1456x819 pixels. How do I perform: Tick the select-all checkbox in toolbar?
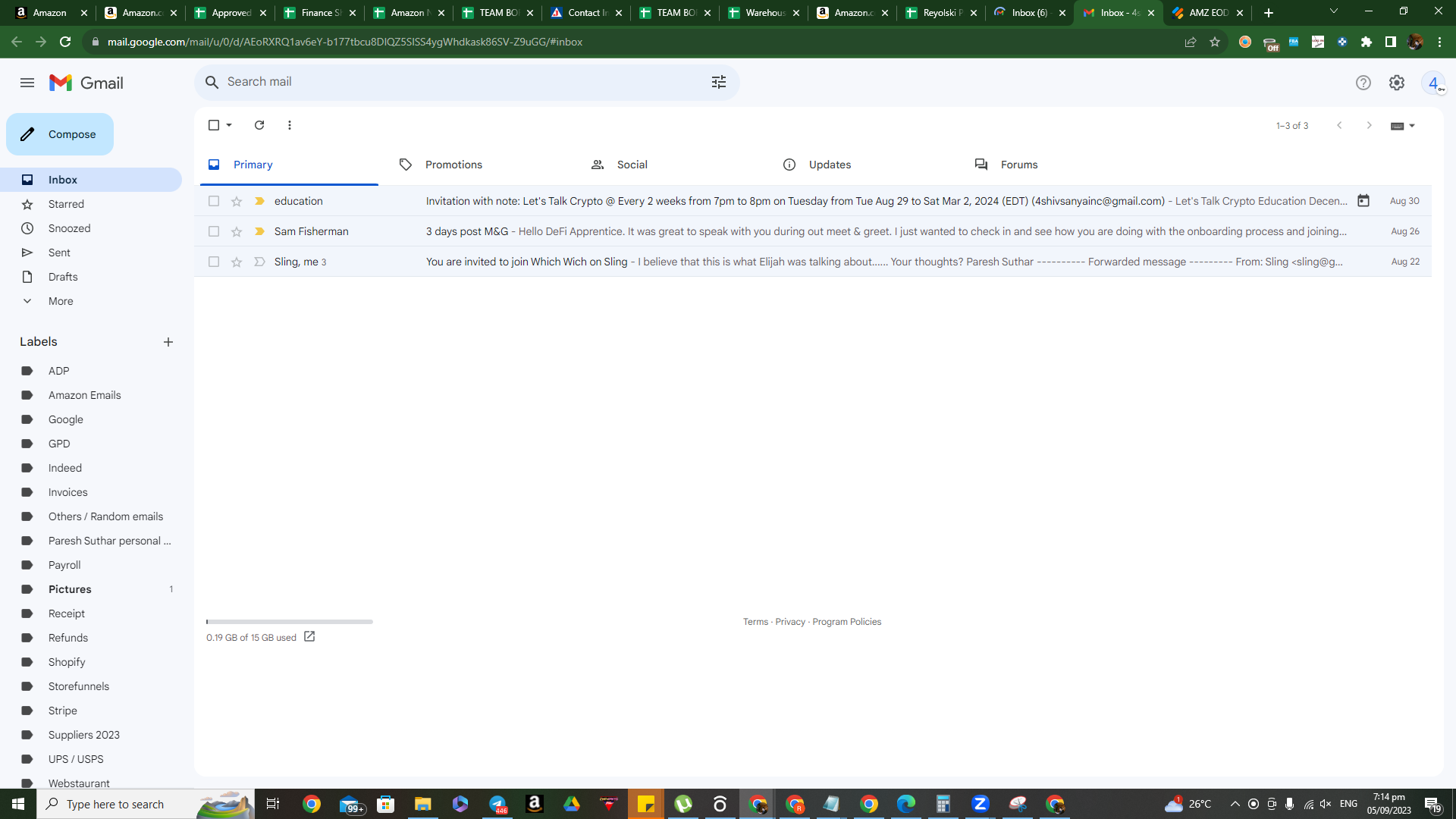[214, 125]
